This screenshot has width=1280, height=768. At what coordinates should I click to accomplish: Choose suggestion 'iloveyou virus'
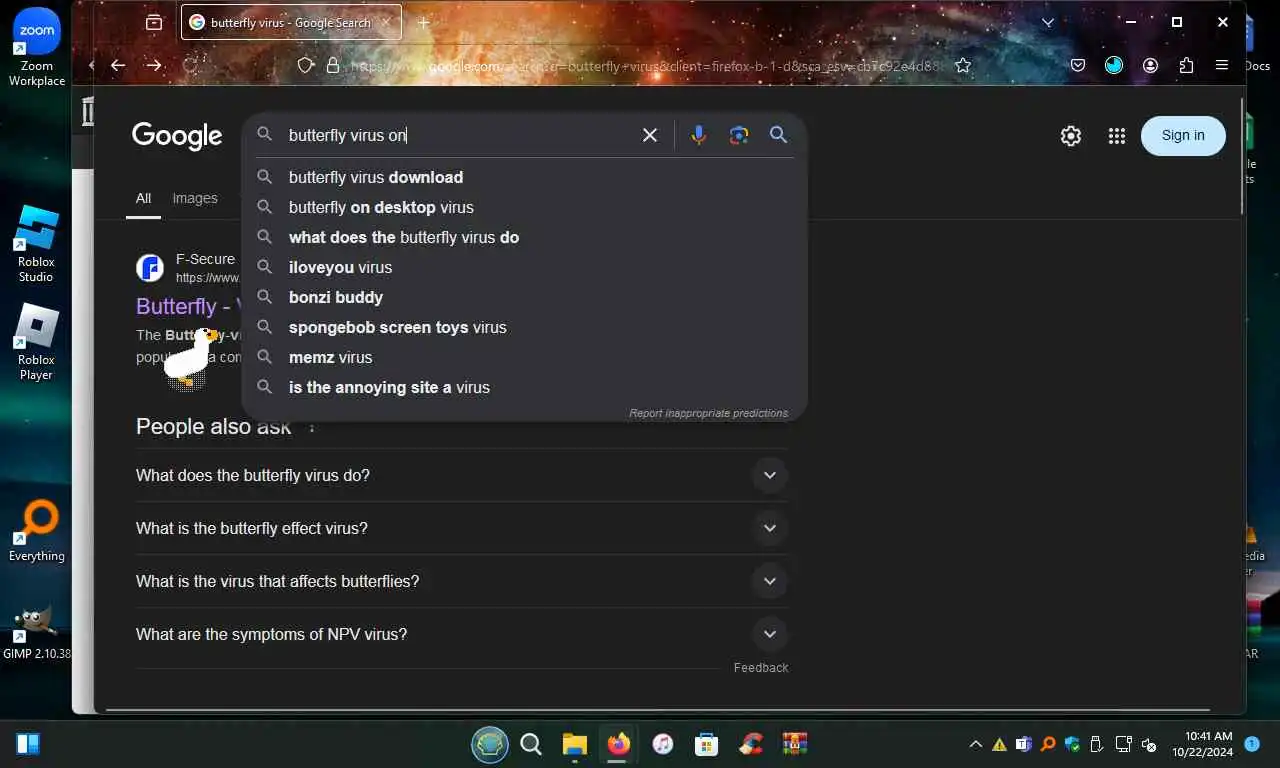[x=524, y=267]
